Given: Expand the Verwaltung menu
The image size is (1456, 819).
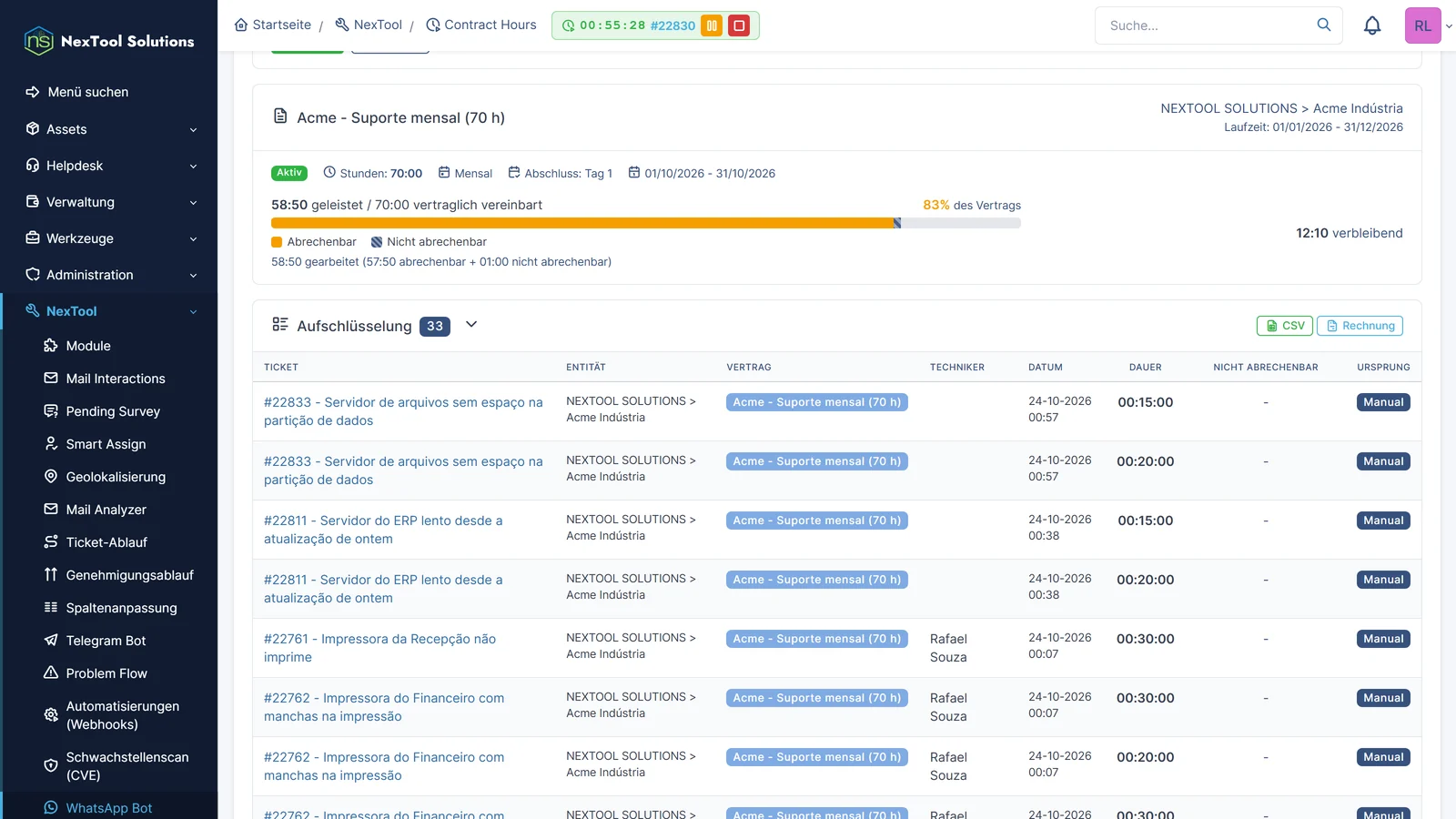Looking at the screenshot, I should (111, 202).
